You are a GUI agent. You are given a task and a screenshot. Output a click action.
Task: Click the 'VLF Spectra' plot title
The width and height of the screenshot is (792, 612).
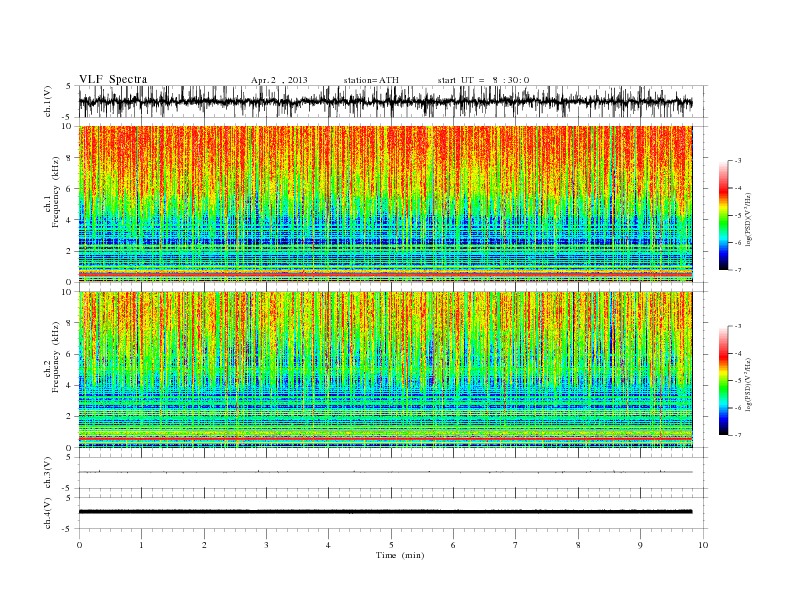click(113, 79)
